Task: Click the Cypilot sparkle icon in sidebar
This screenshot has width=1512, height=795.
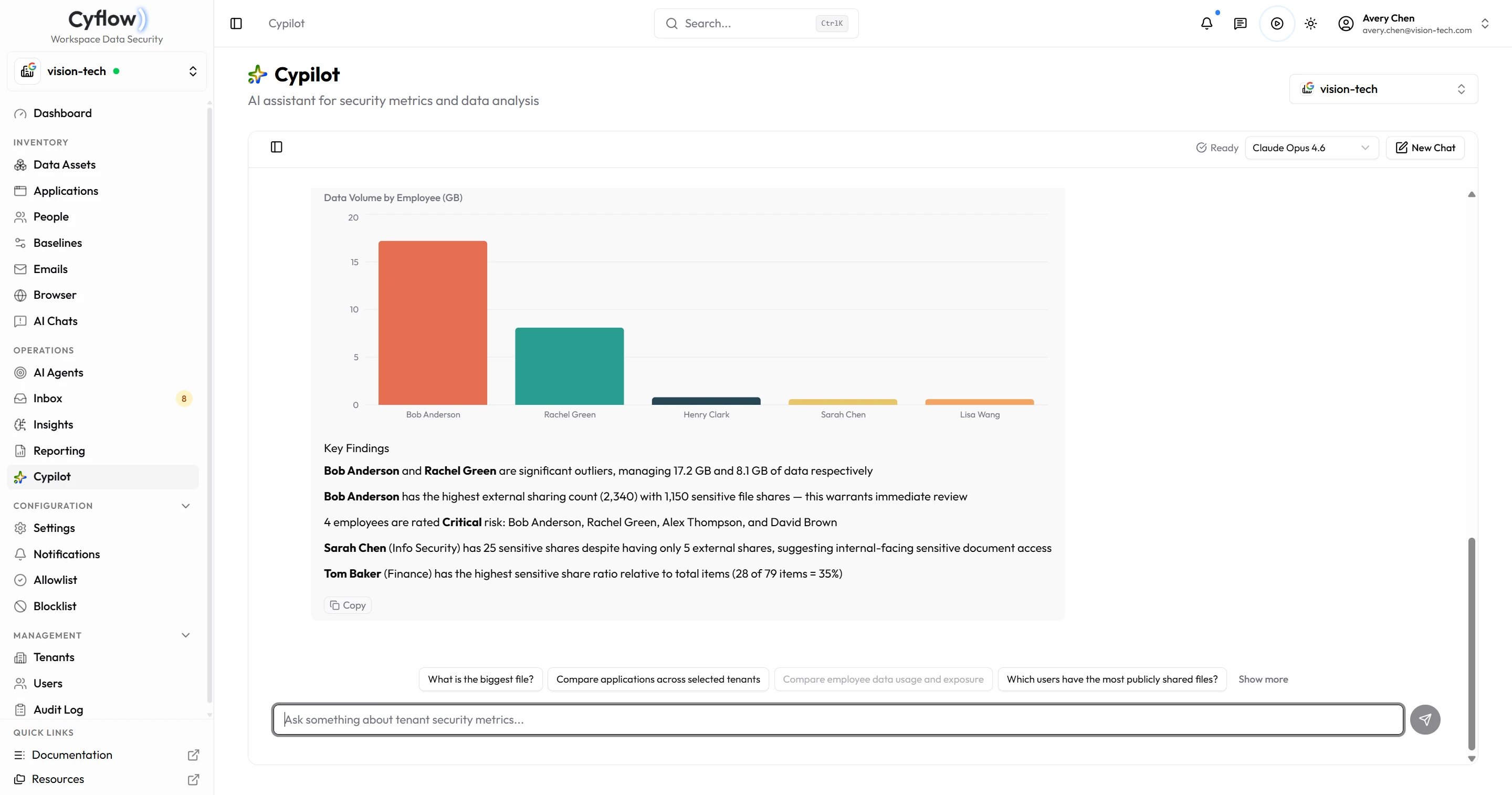Action: pyautogui.click(x=20, y=477)
